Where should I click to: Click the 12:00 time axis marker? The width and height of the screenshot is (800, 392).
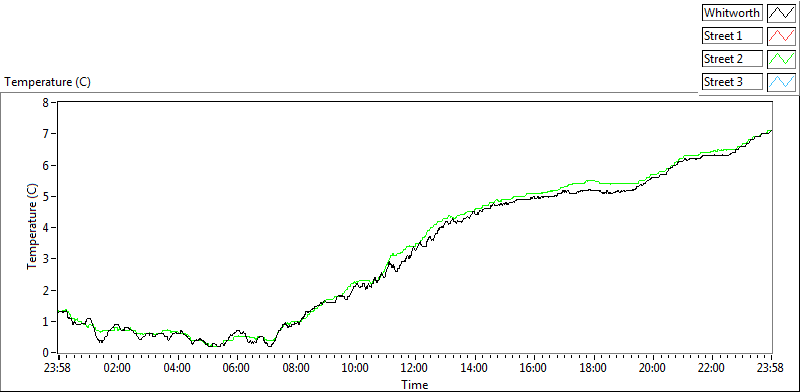click(x=415, y=368)
